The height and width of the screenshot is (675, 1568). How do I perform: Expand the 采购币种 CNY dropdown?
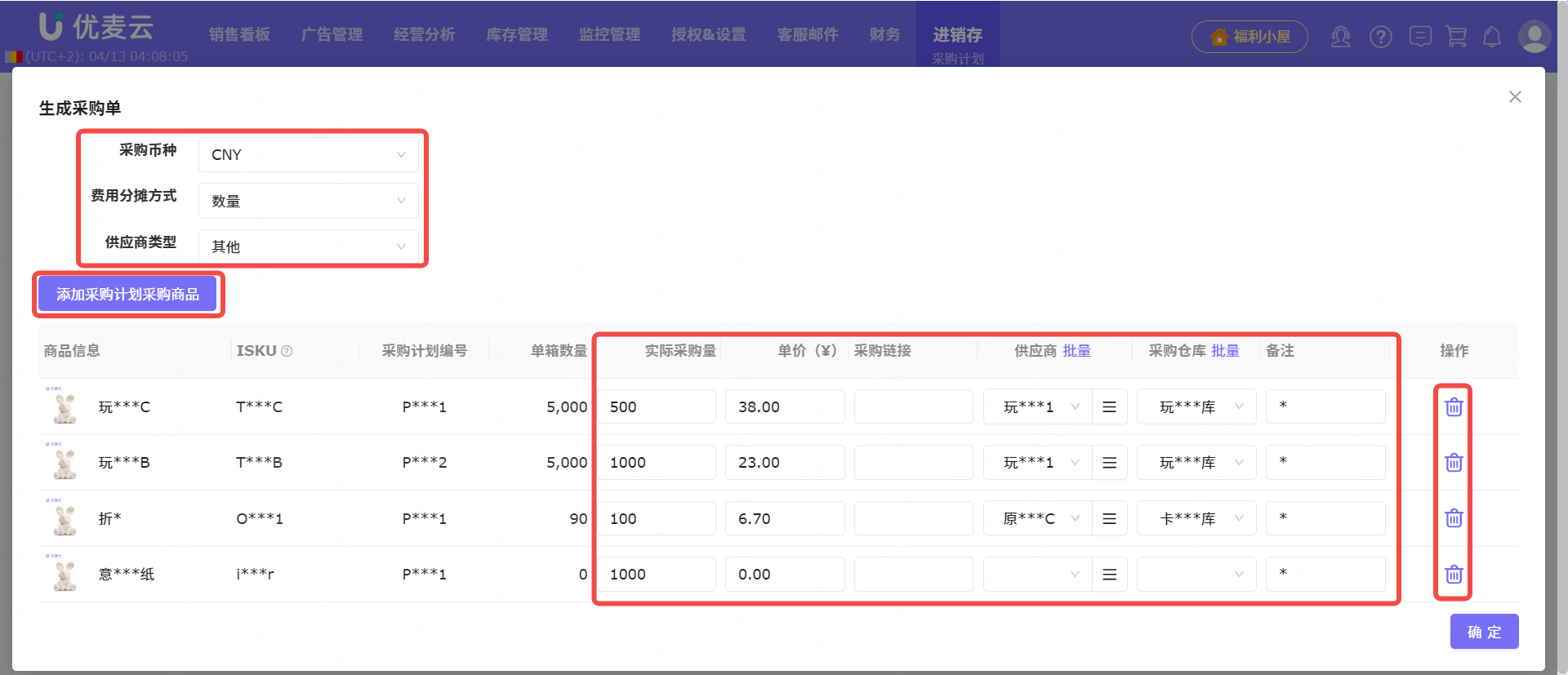pos(309,154)
